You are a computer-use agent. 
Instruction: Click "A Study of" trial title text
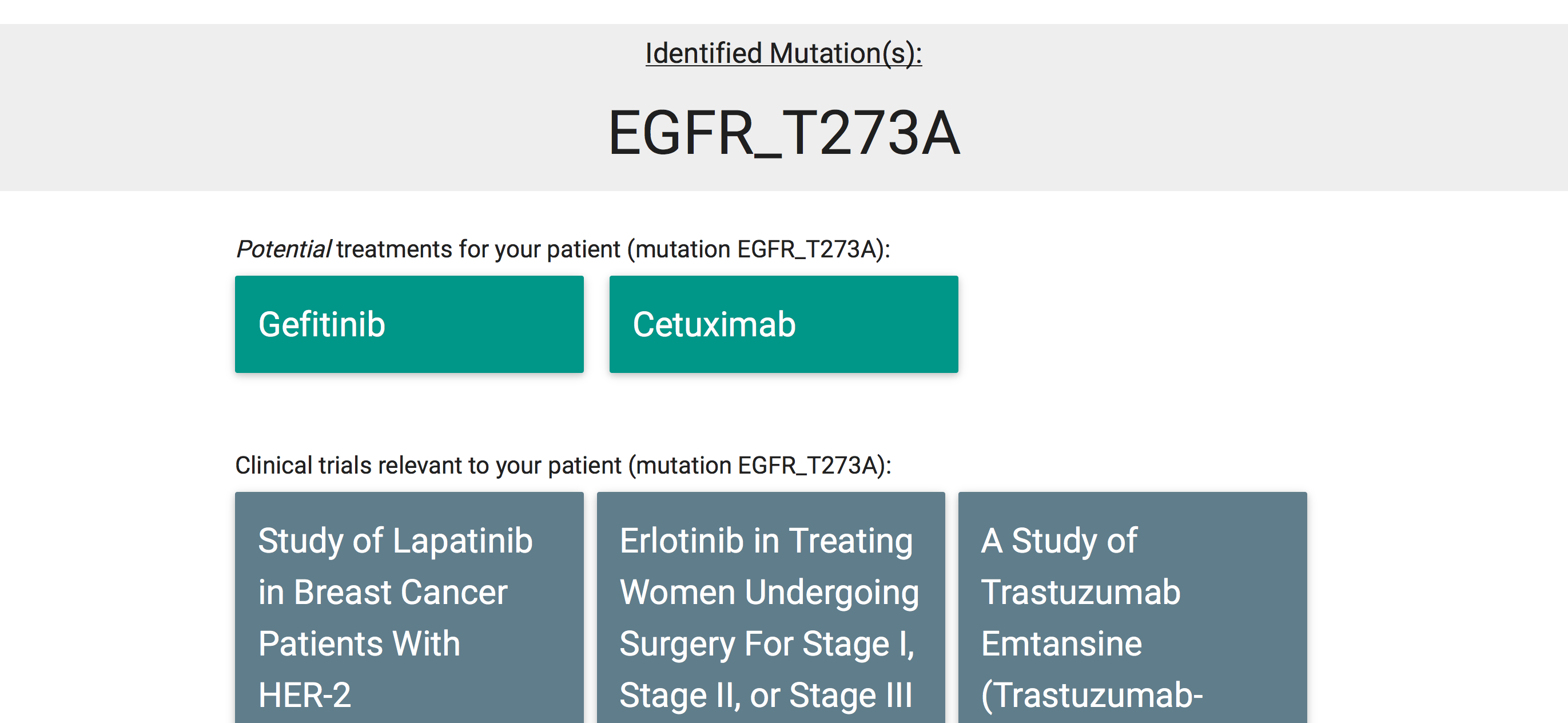coord(1059,541)
